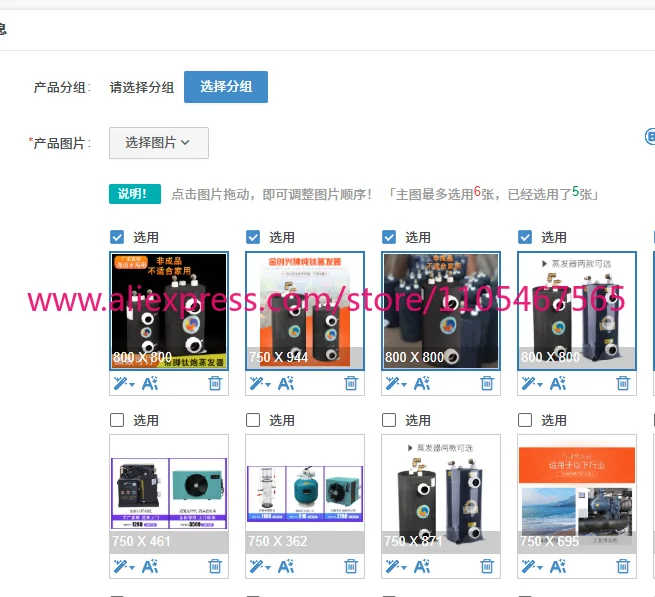Delete the 750 X 871 image via trash icon

(x=487, y=567)
